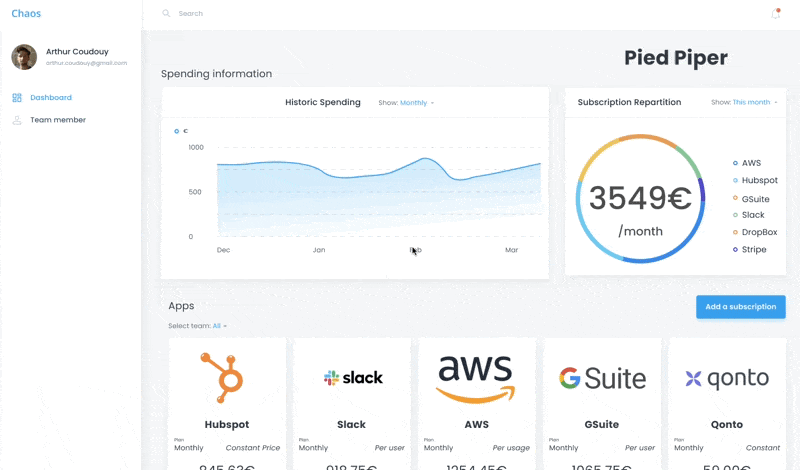Click the Qonto card title

[x=727, y=425]
